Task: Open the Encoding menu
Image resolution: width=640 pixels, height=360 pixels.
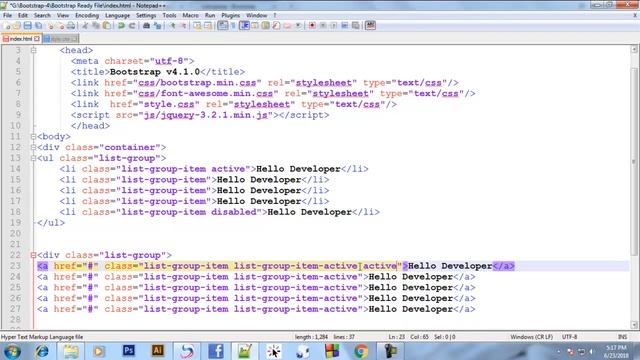Action: (x=87, y=16)
